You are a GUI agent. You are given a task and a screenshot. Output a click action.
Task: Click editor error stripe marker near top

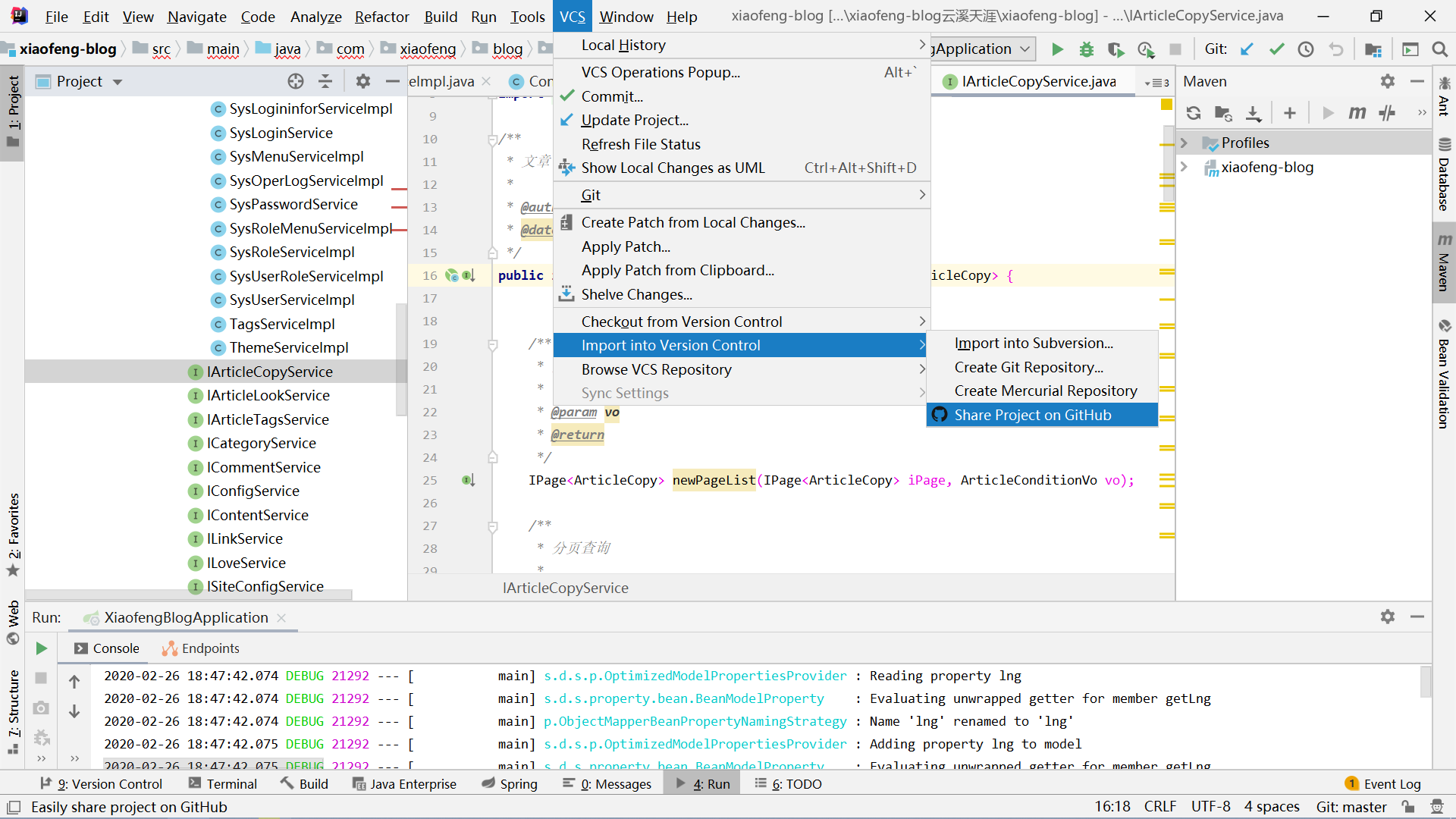1167,105
